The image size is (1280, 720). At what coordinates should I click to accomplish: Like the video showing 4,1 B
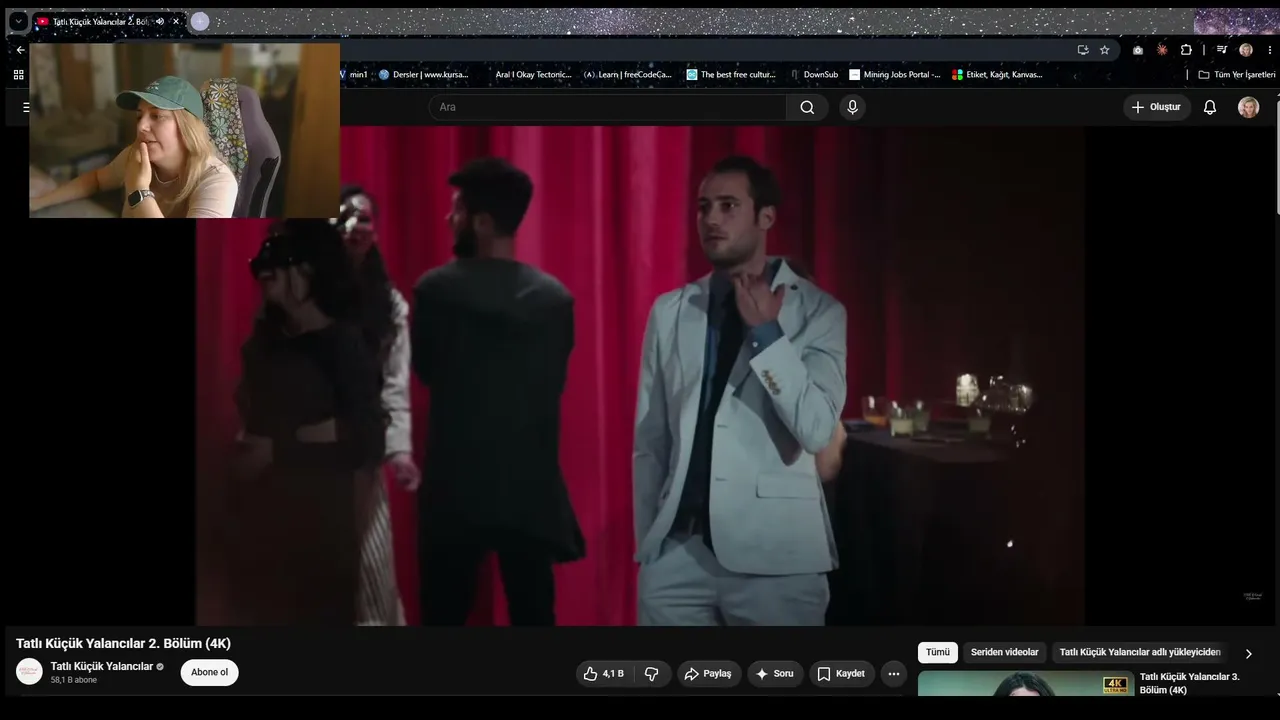tap(604, 674)
